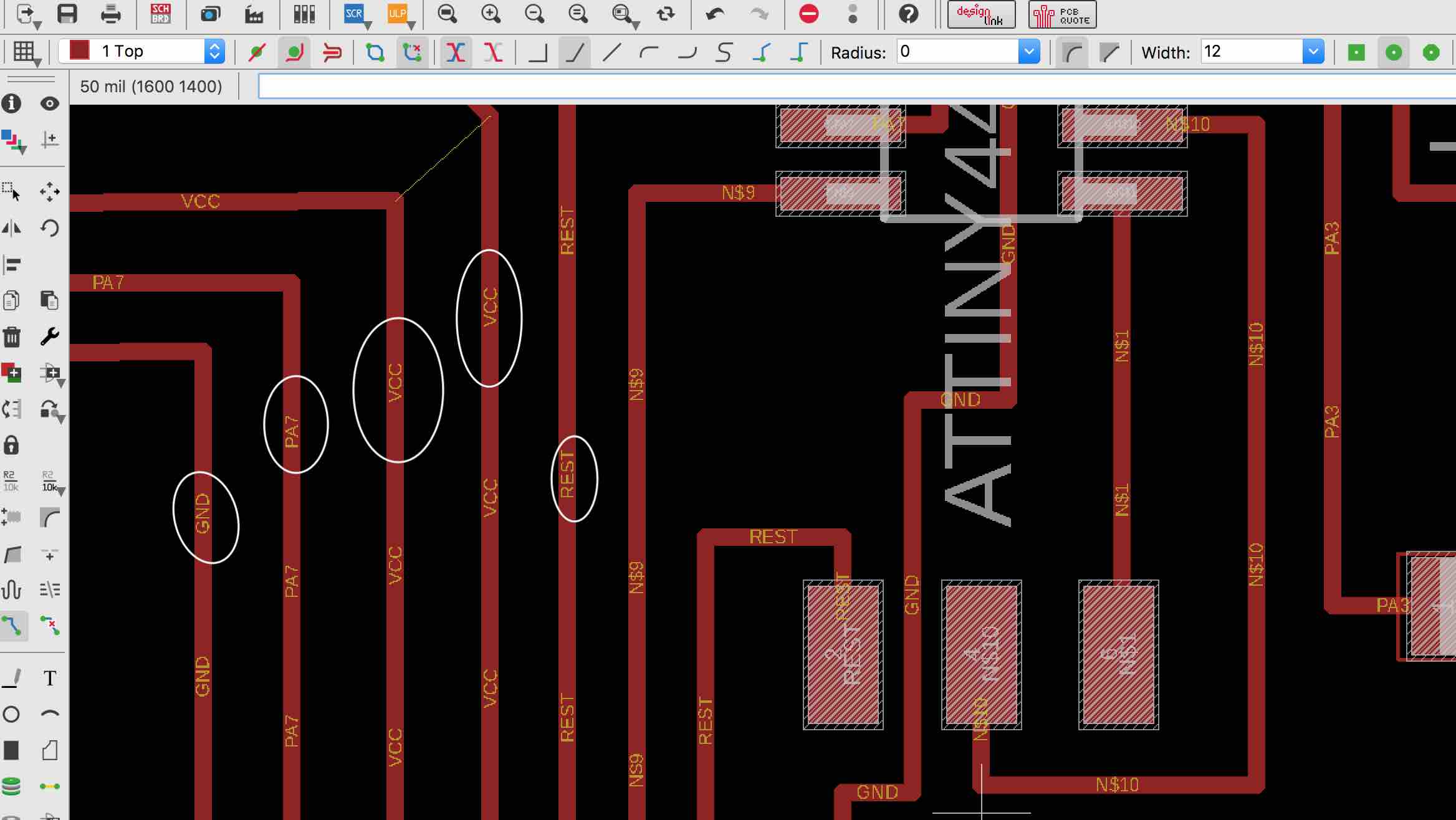This screenshot has width=1456, height=820.
Task: Select the Text tool
Action: tap(50, 678)
